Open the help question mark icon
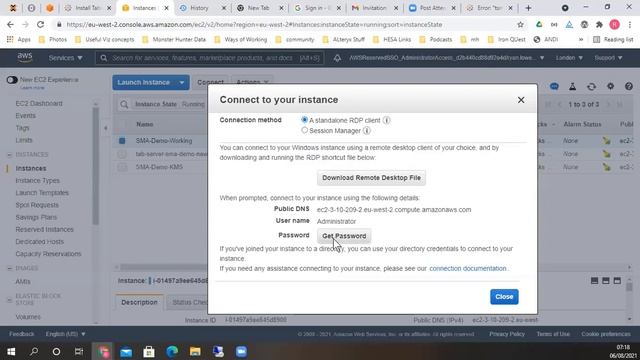This screenshot has height=360, width=640. click(629, 87)
